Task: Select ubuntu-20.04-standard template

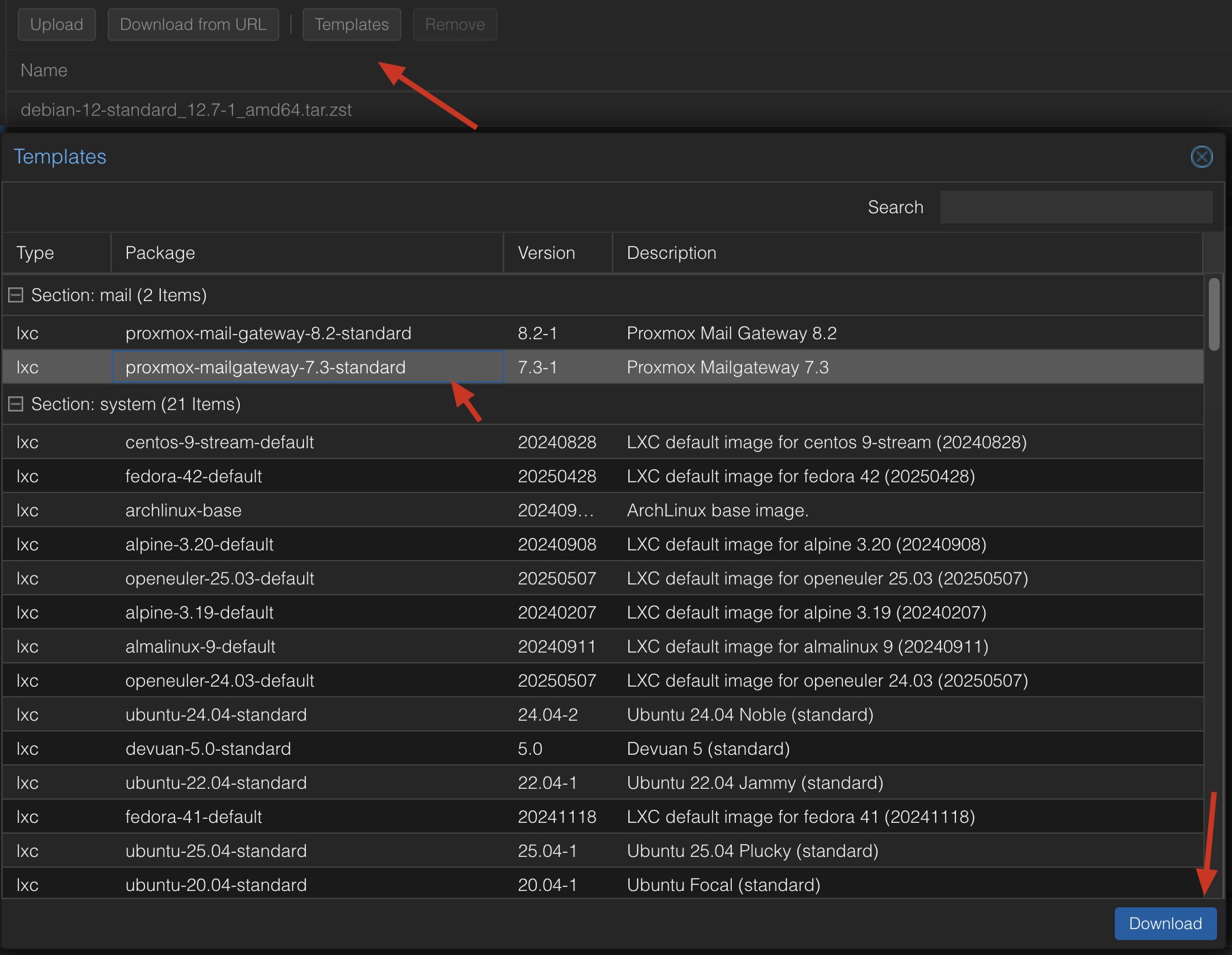Action: pyautogui.click(x=603, y=884)
